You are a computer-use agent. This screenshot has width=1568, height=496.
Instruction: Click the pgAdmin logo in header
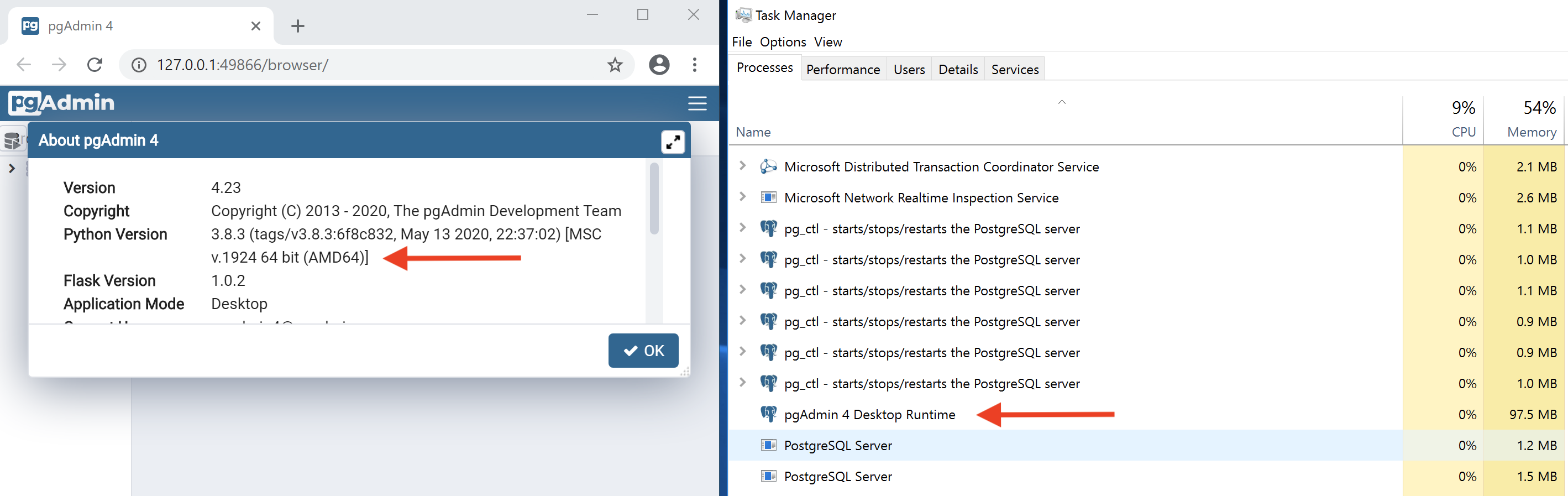click(x=61, y=103)
